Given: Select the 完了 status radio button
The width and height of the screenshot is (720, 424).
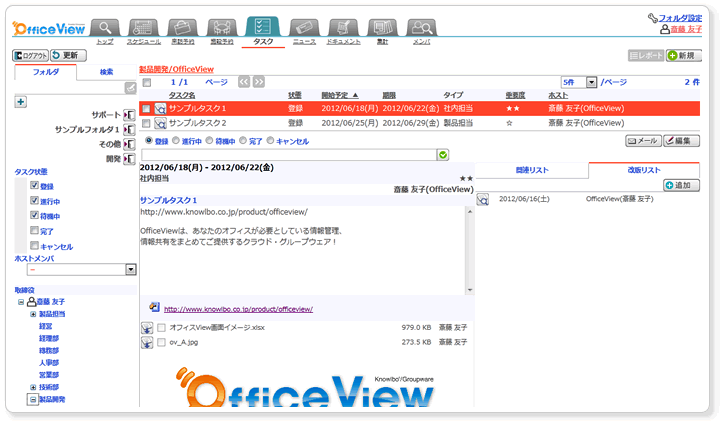Looking at the screenshot, I should (x=243, y=141).
